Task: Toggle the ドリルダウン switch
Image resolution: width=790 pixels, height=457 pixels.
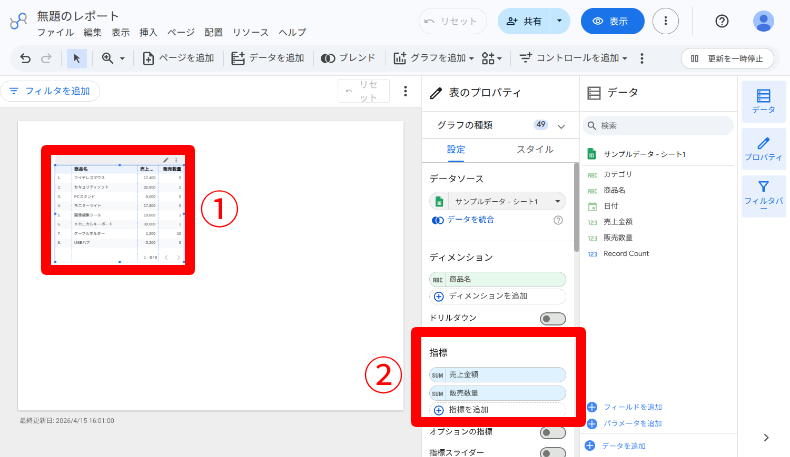Action: coord(553,318)
